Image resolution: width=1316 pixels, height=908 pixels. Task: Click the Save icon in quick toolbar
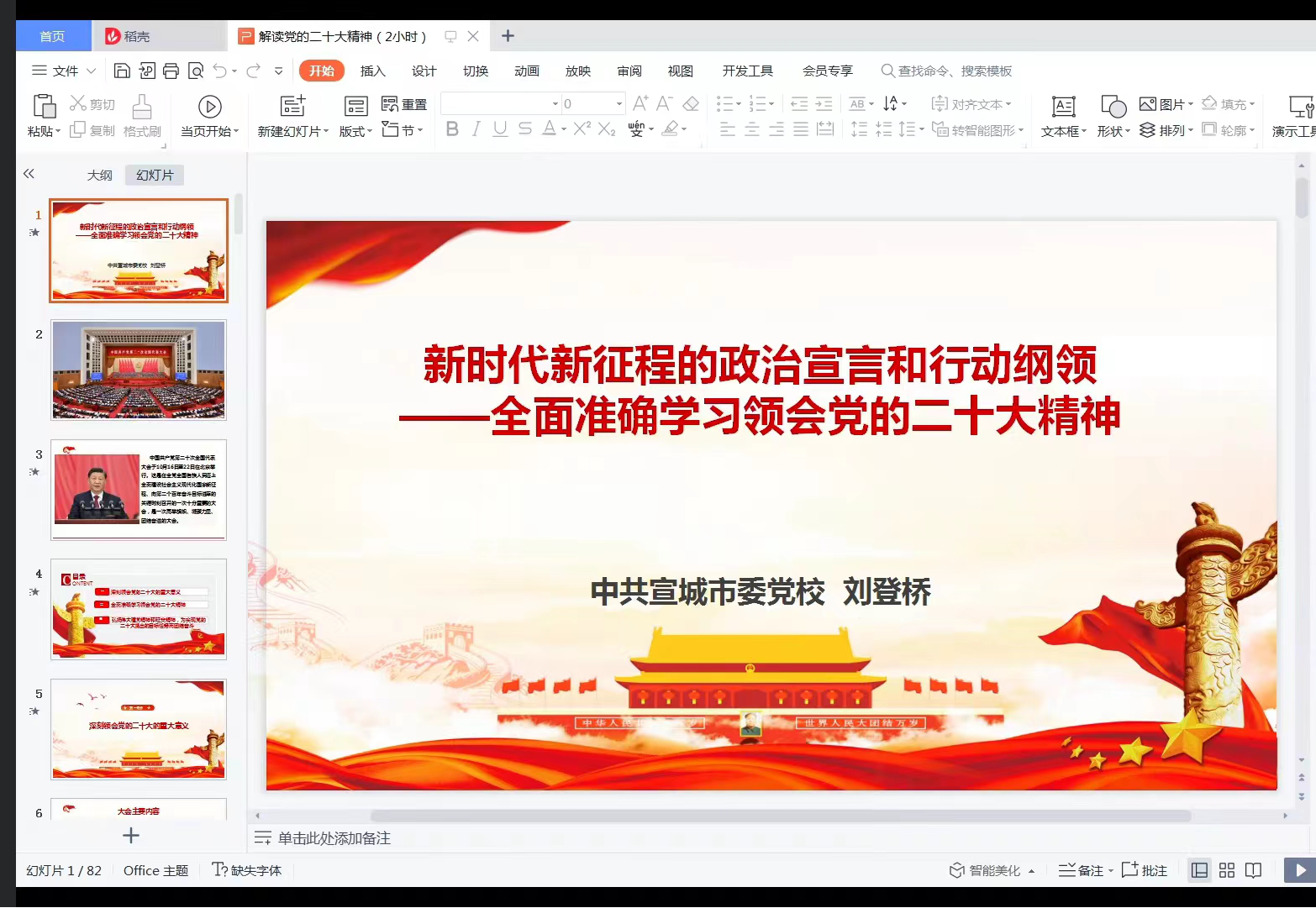pyautogui.click(x=122, y=71)
